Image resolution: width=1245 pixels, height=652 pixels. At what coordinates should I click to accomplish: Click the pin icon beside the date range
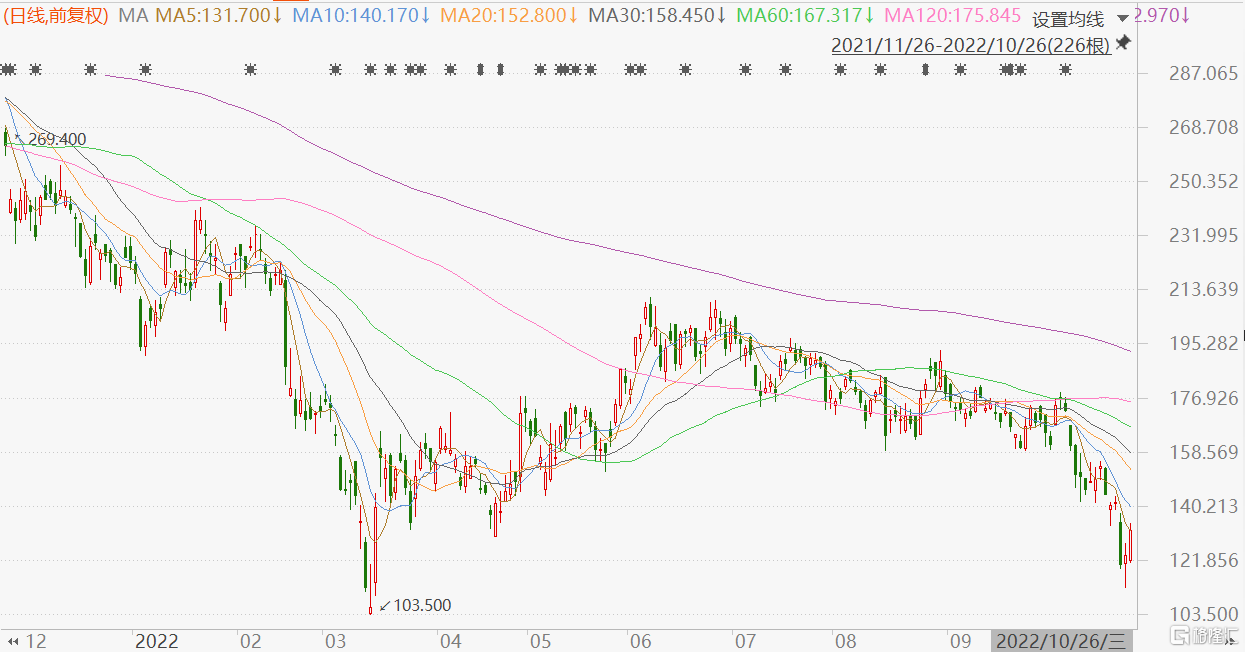click(1123, 42)
